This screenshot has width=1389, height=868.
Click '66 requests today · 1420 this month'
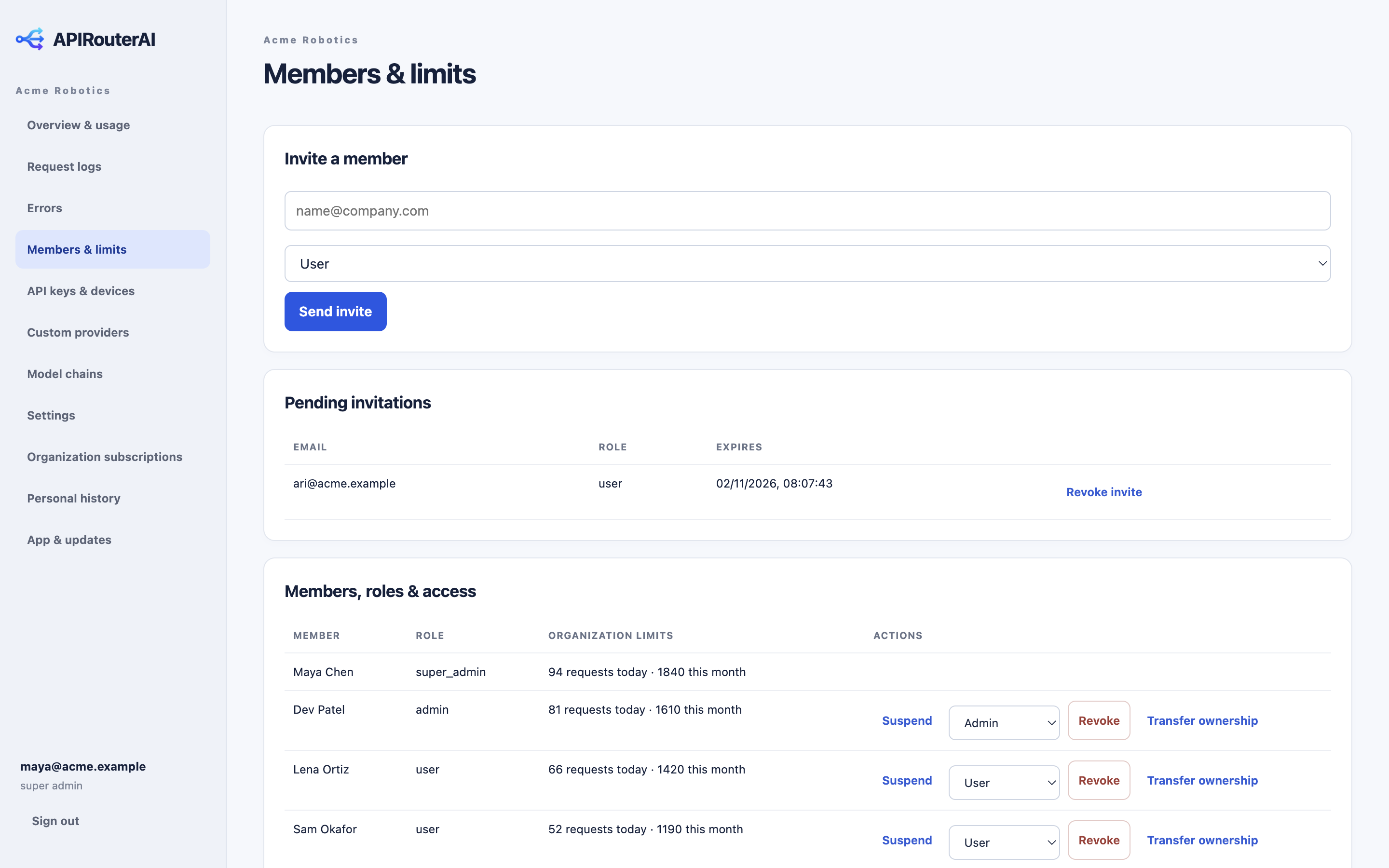(647, 769)
